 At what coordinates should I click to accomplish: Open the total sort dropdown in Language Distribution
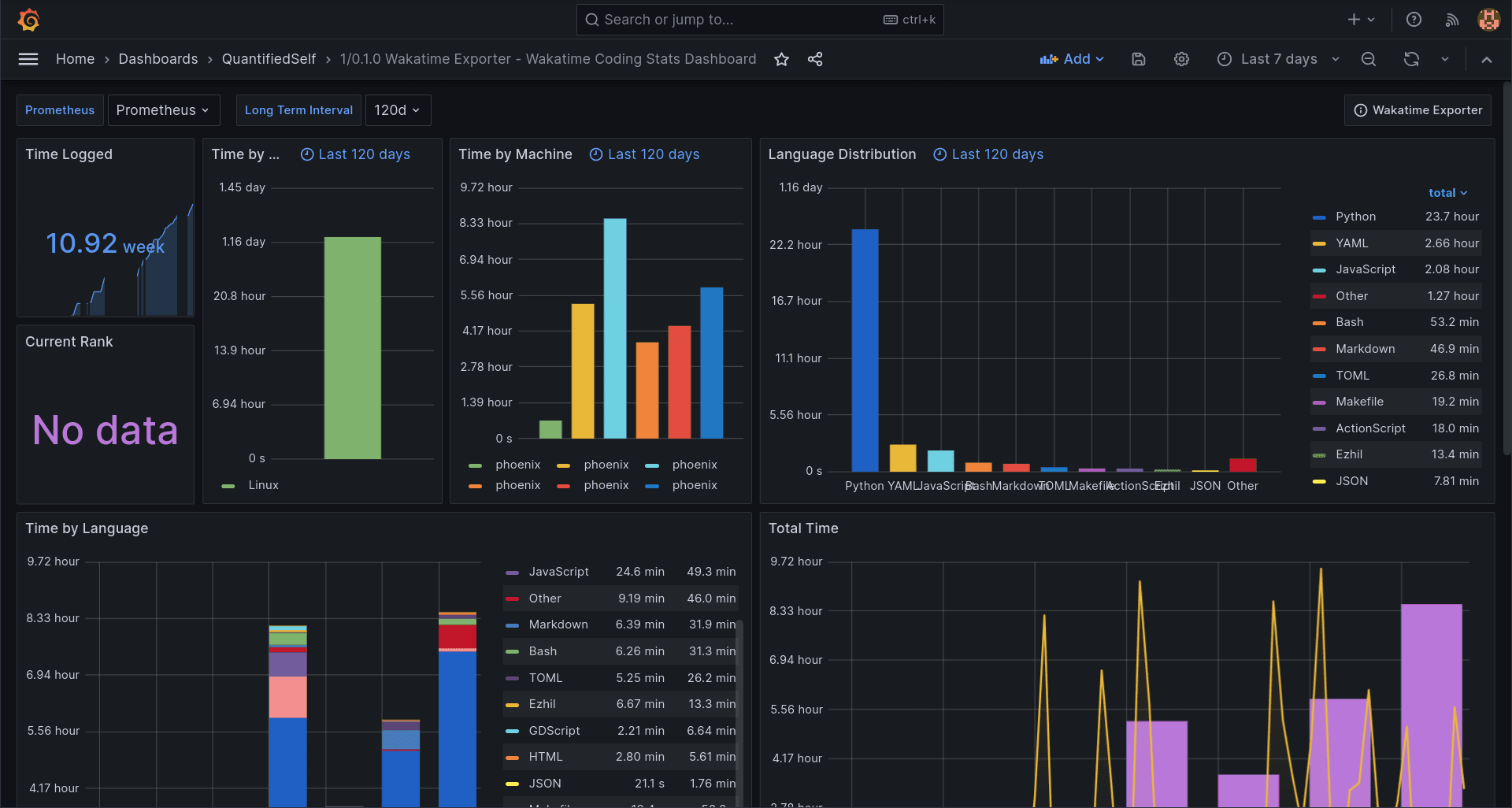(x=1449, y=192)
